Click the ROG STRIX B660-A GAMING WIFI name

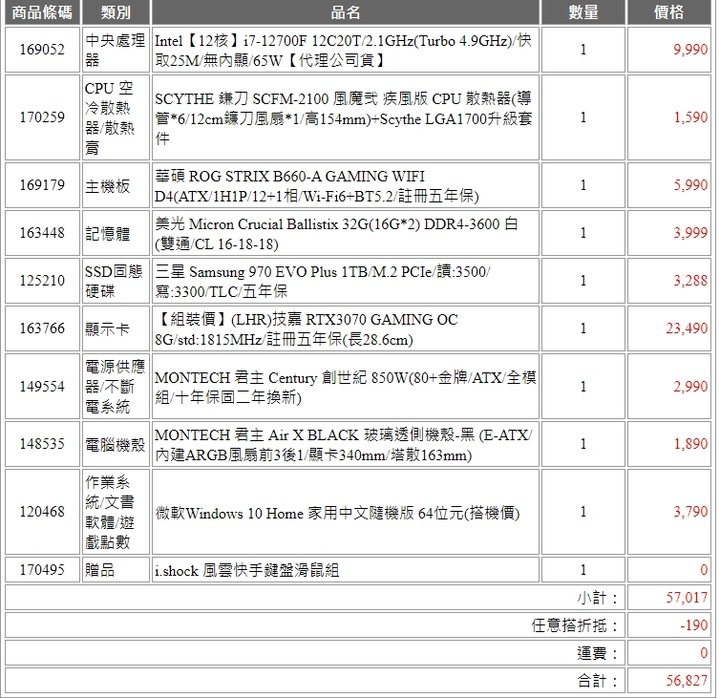317,186
